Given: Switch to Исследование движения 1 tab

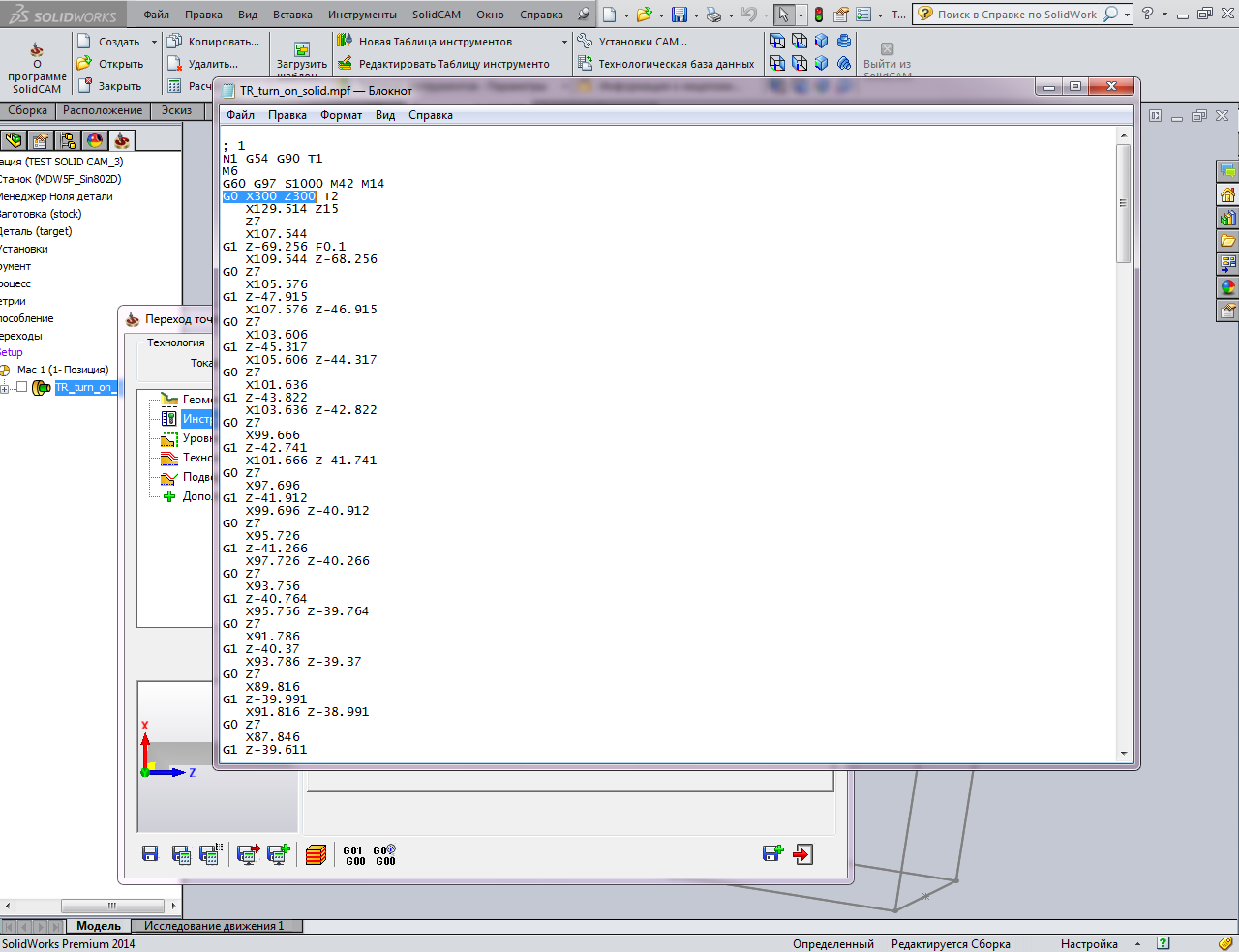Looking at the screenshot, I should pos(214,926).
